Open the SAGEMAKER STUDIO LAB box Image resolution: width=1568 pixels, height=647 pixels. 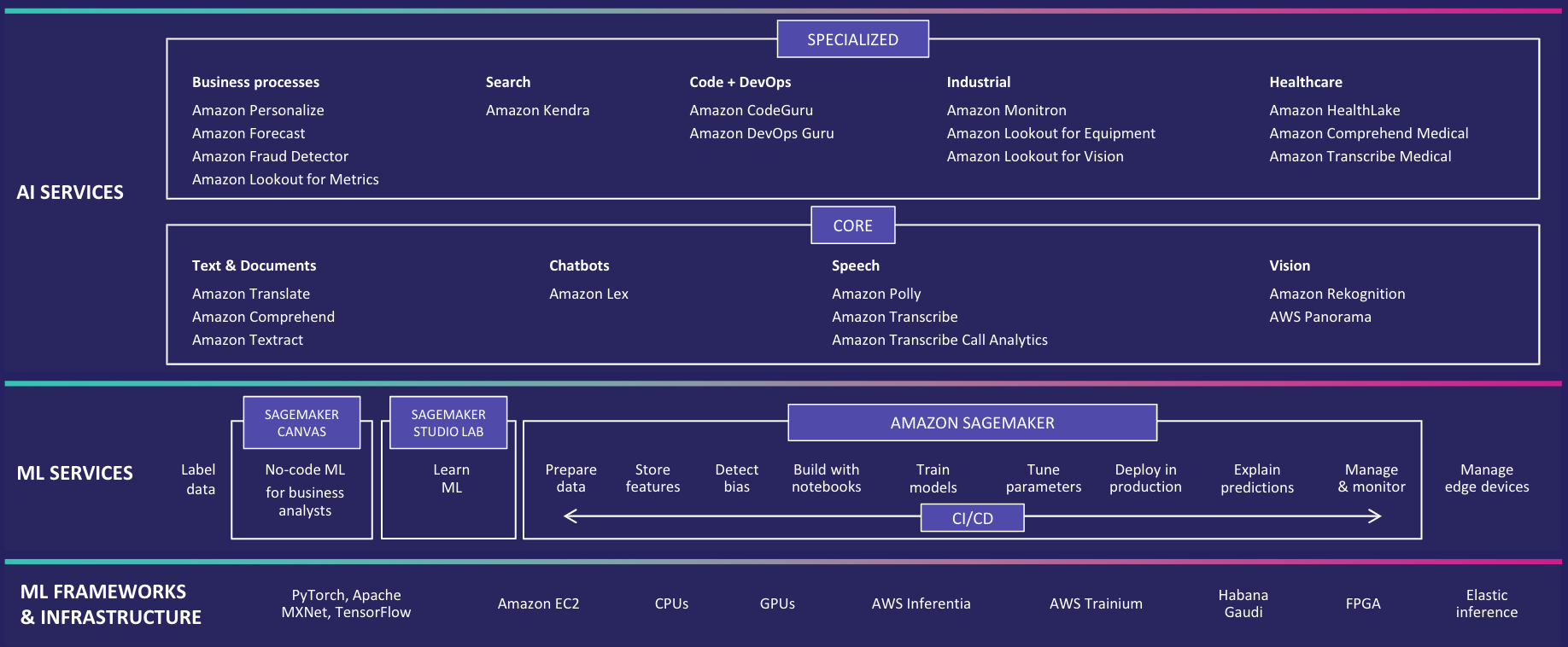[448, 423]
